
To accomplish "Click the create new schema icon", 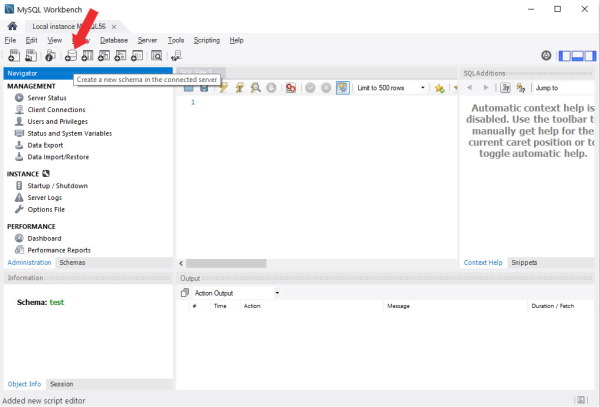I will click(71, 56).
